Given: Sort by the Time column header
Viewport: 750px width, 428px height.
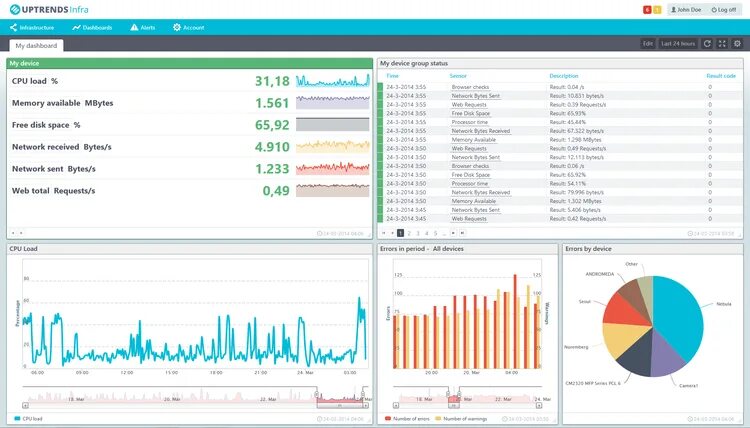Looking at the screenshot, I should click(392, 76).
